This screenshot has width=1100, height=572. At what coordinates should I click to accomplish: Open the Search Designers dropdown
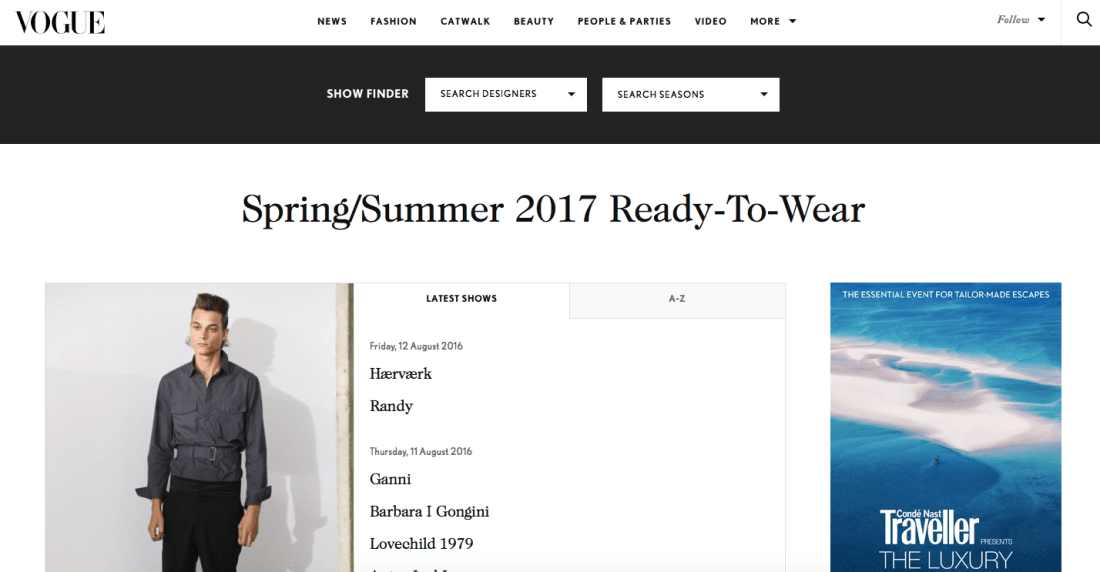(x=506, y=94)
